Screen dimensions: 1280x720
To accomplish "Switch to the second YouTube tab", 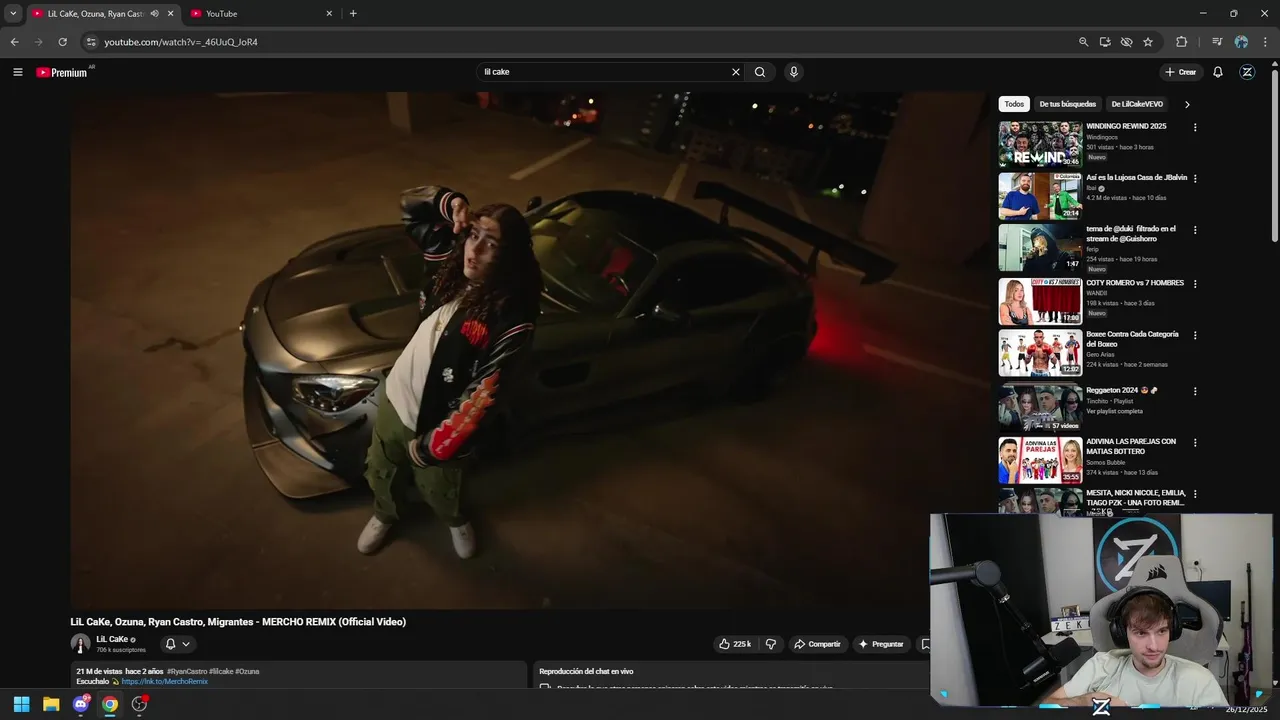I will tap(255, 13).
